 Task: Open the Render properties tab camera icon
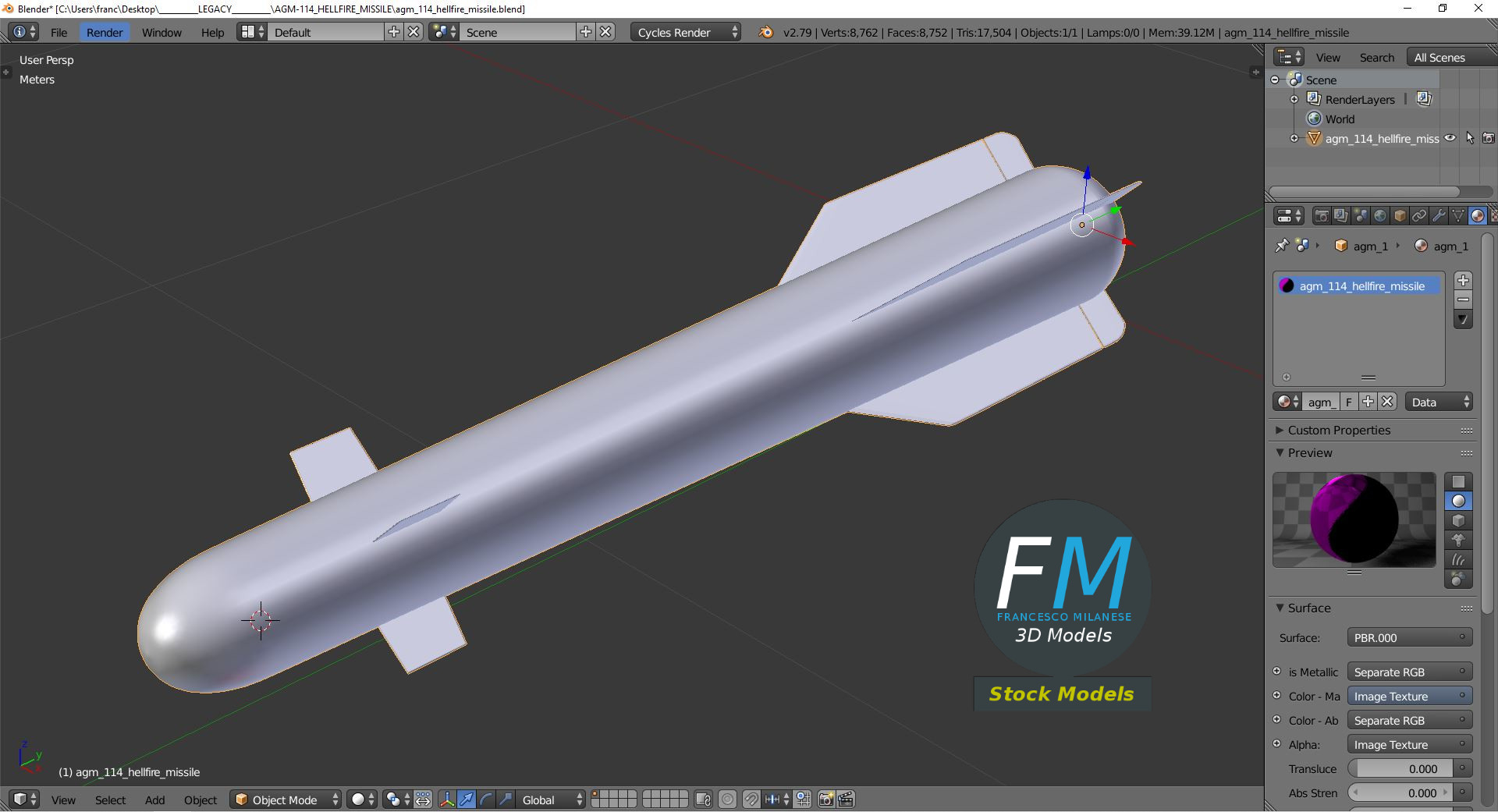(1321, 216)
